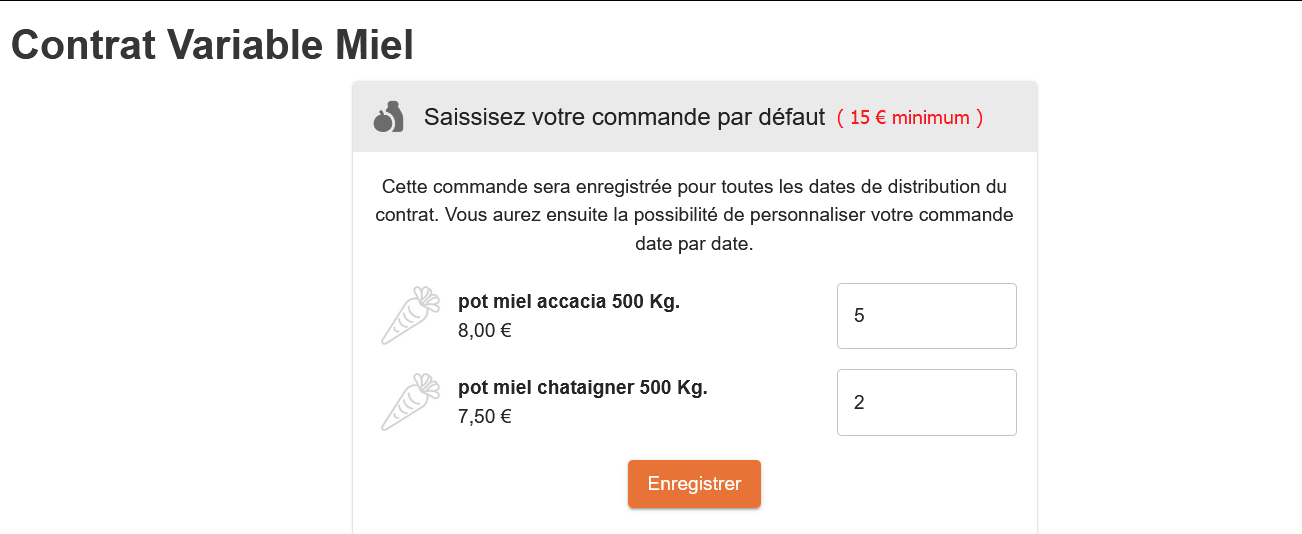Click carrot icon beside pot miel chataigner
The image size is (1302, 534).
click(410, 402)
